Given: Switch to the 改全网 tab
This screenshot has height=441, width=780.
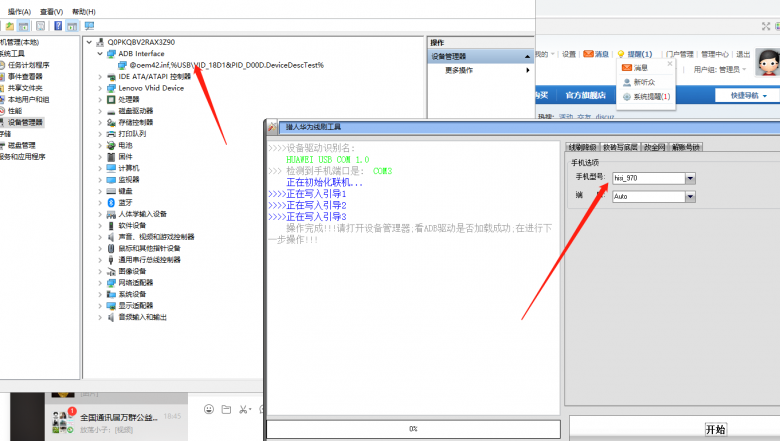Looking at the screenshot, I should click(x=654, y=147).
